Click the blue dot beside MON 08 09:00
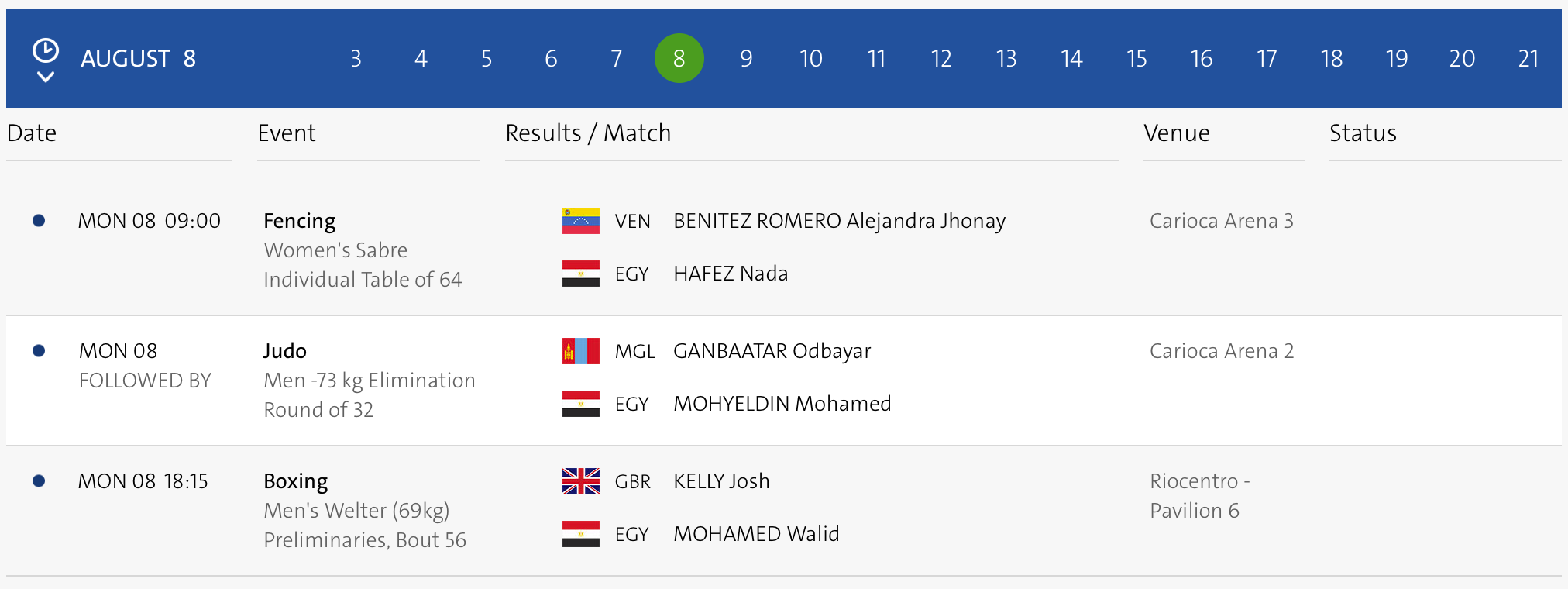The image size is (1568, 589). [x=39, y=221]
